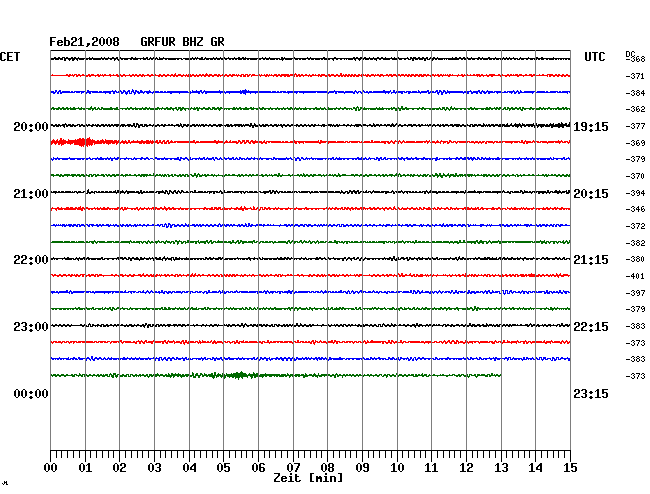Click minute 08 on the Zeit axis
Viewport: 650px width, 494px height.
pyautogui.click(x=327, y=468)
